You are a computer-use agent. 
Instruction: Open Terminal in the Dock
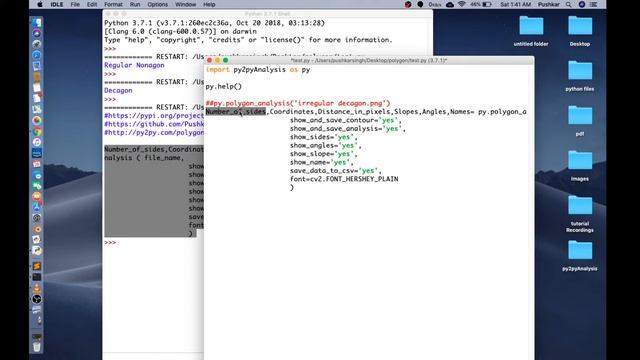pyautogui.click(x=37, y=277)
